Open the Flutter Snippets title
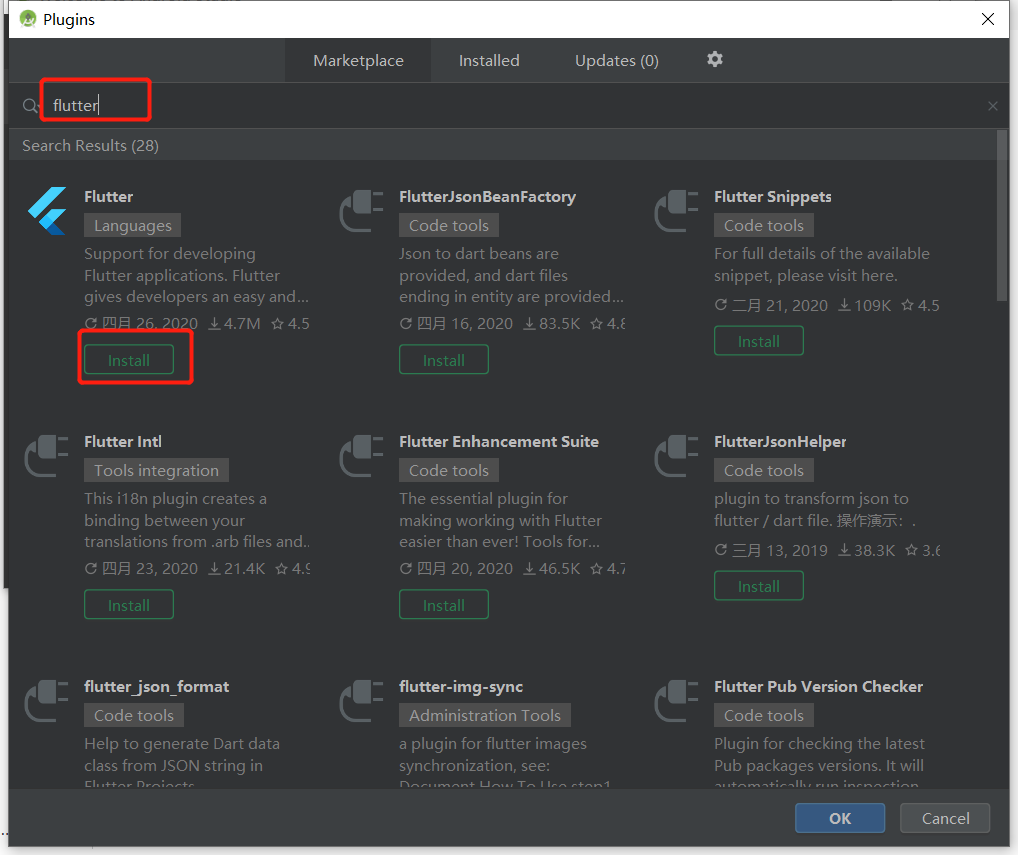The height and width of the screenshot is (855, 1018). (x=773, y=197)
